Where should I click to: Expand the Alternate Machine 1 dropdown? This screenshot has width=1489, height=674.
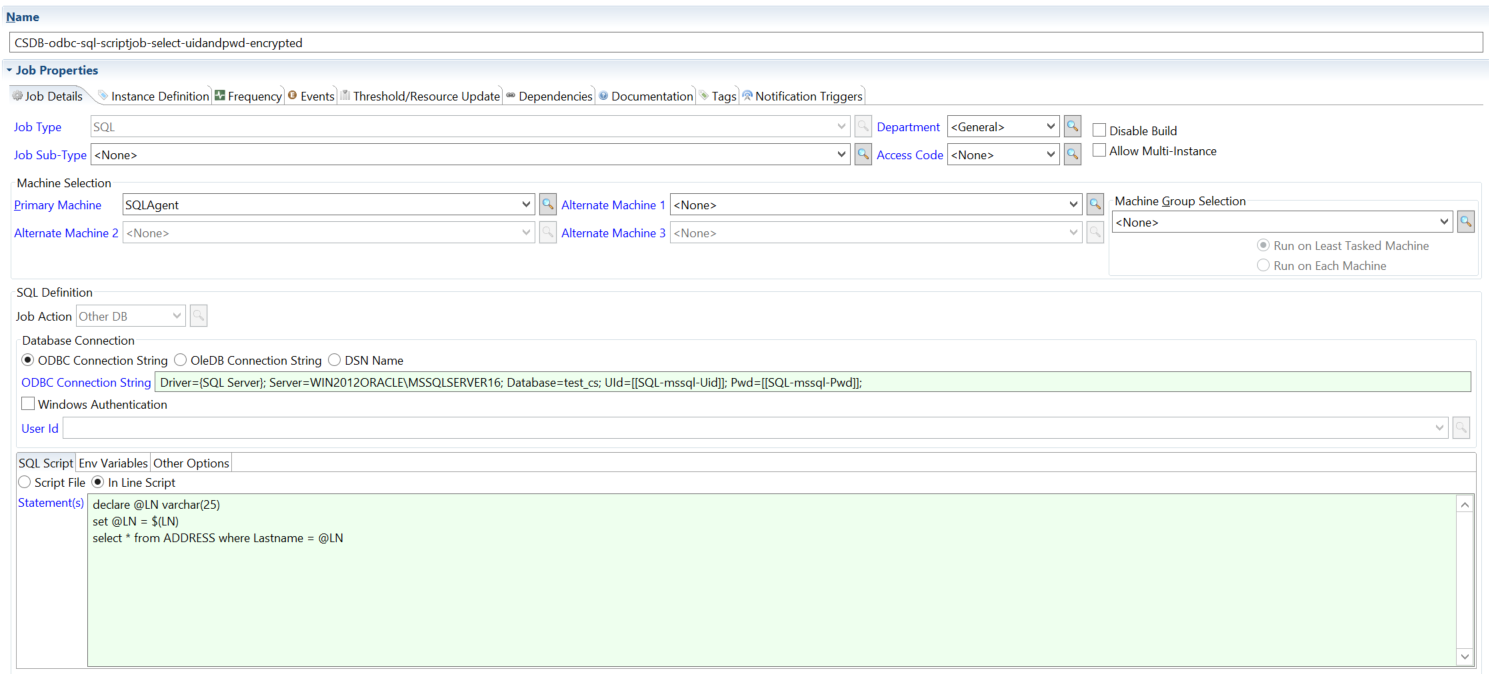coord(1074,205)
